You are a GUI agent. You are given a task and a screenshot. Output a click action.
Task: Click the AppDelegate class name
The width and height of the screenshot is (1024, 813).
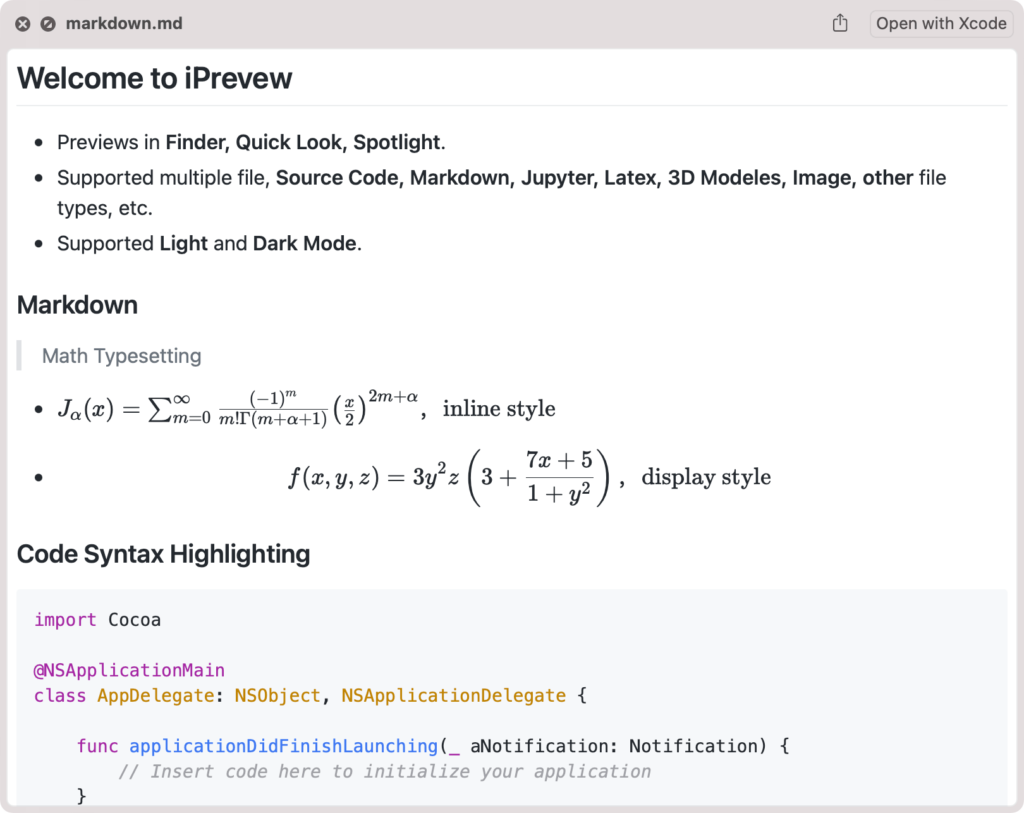(155, 695)
